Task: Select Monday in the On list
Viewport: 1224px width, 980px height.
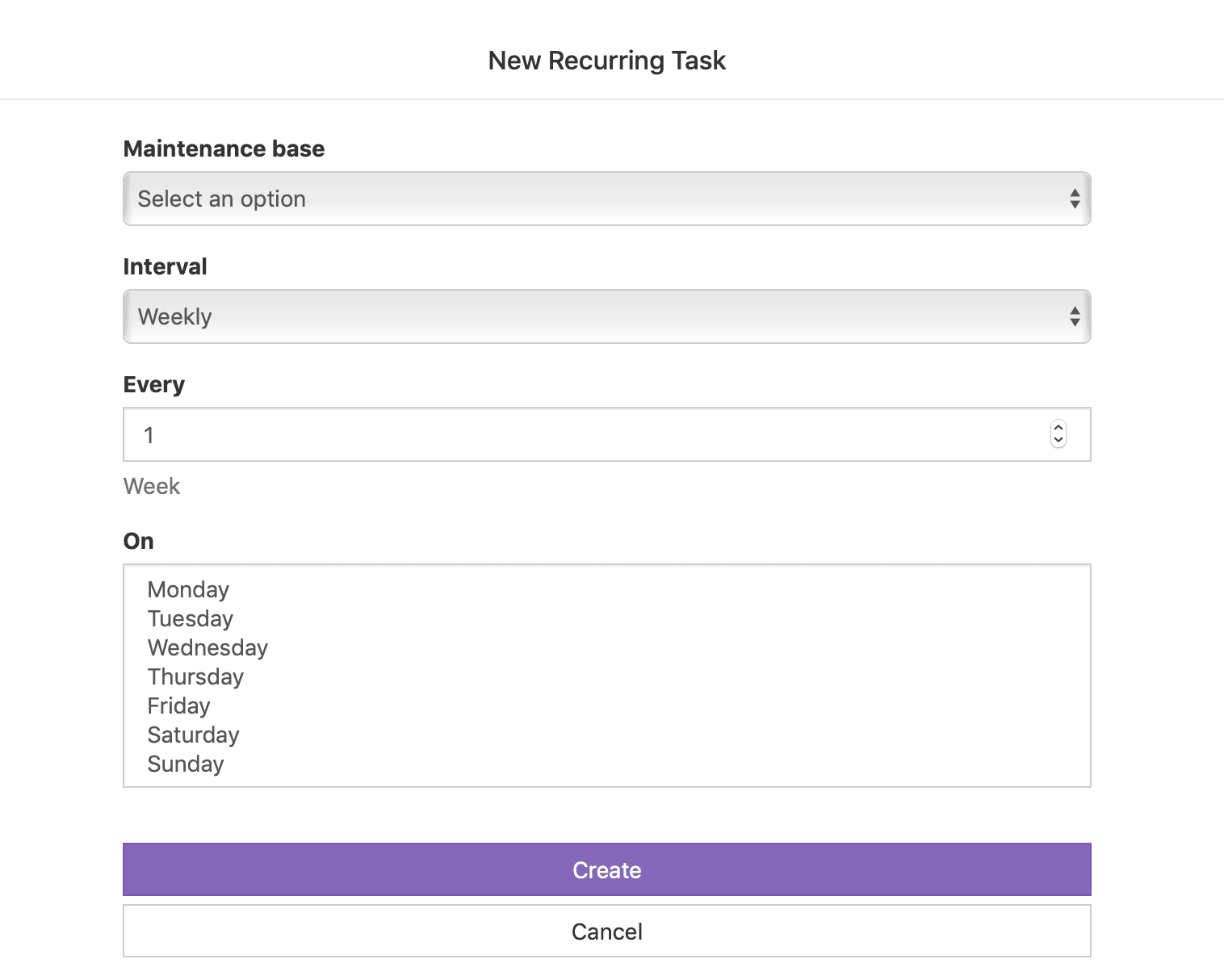Action: [188, 589]
